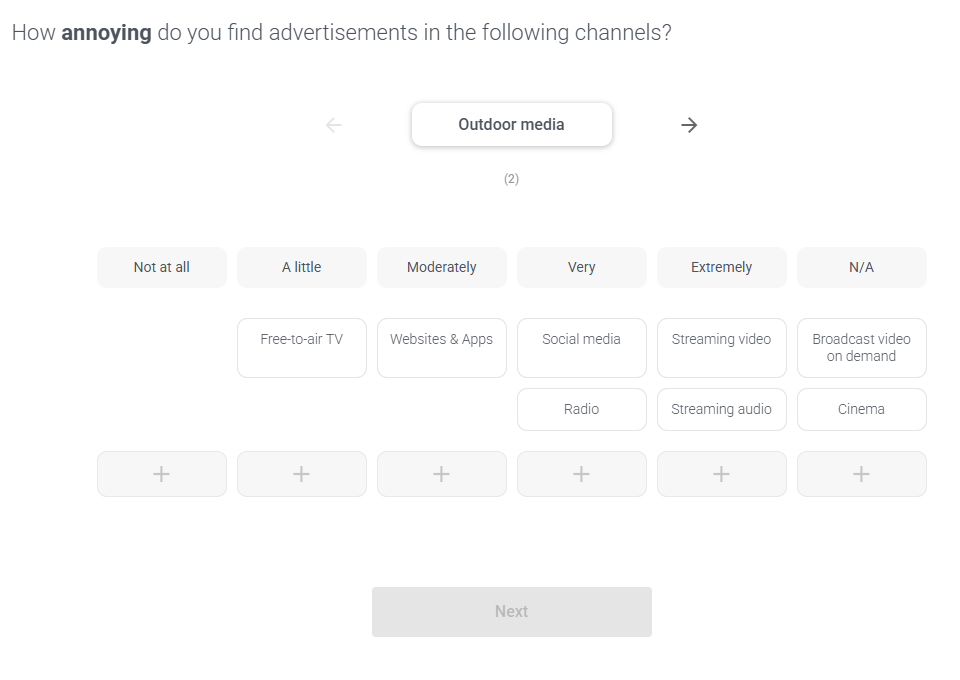Click plus under Not at all column

(162, 474)
